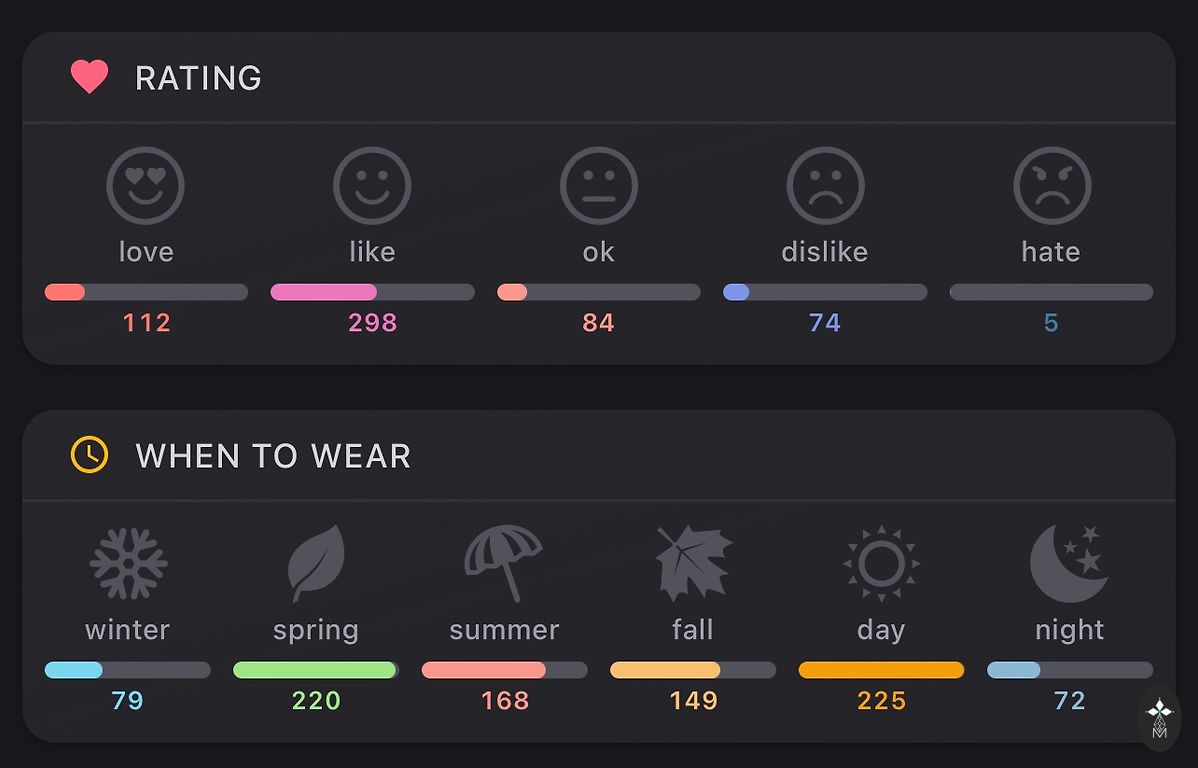Click the RATING section heading

coord(198,78)
